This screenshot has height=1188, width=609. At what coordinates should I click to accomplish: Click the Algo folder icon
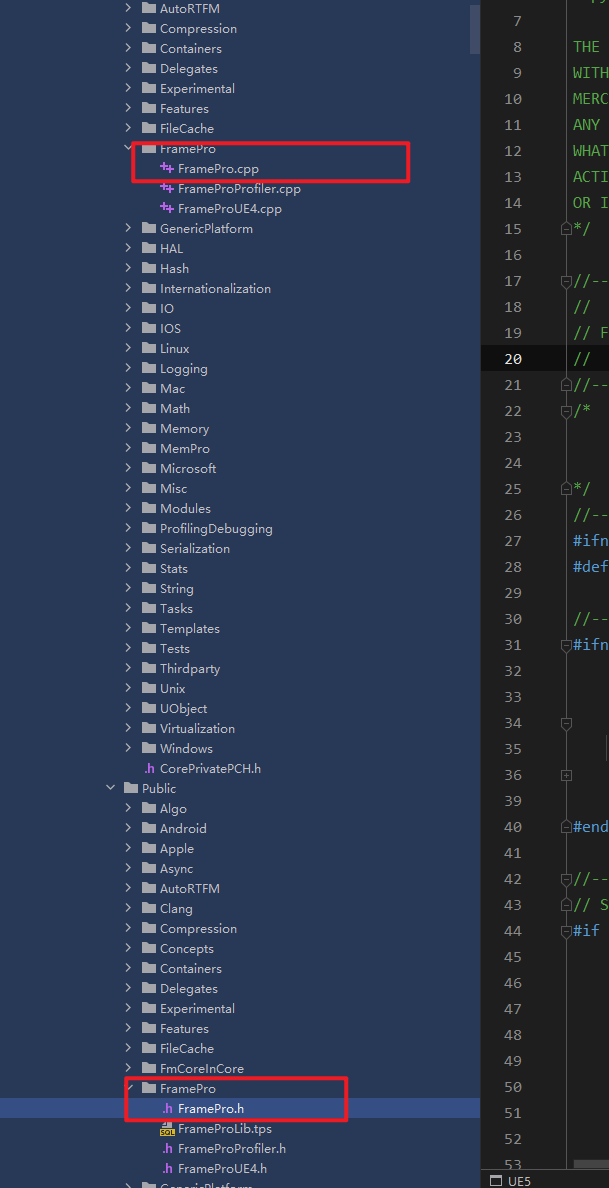[x=148, y=808]
